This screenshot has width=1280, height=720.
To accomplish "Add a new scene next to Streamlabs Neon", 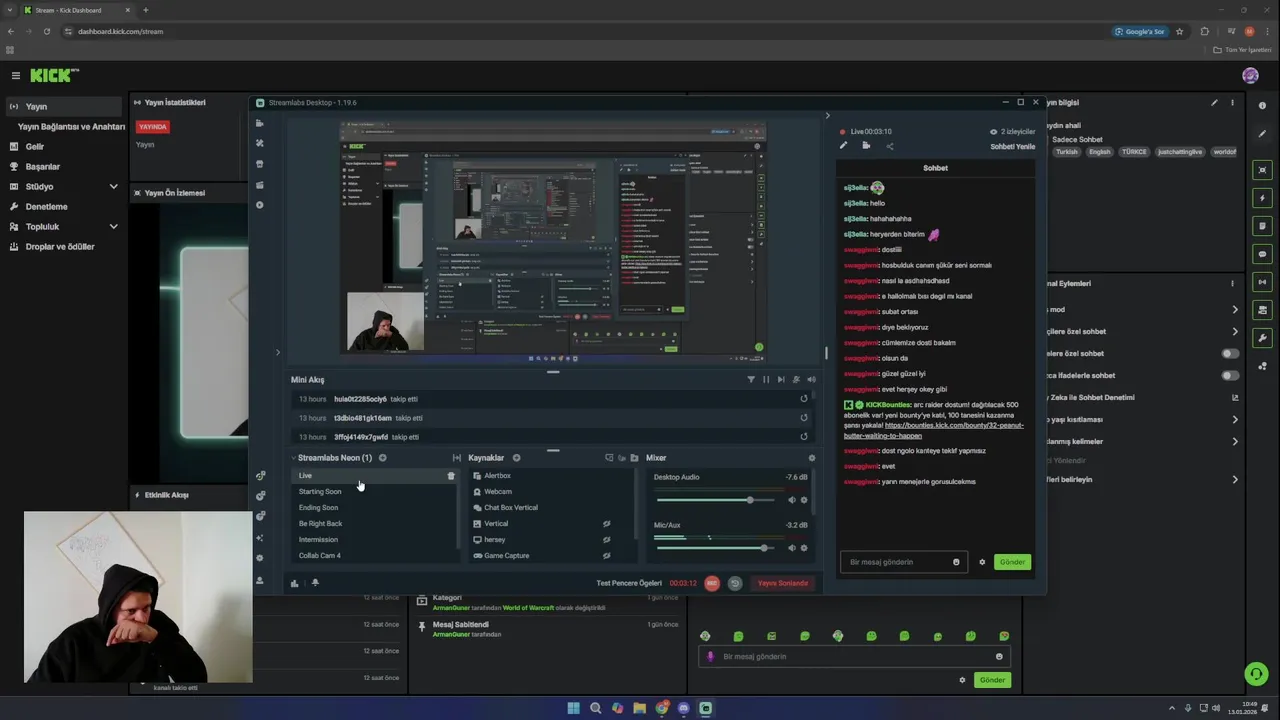I will (382, 458).
